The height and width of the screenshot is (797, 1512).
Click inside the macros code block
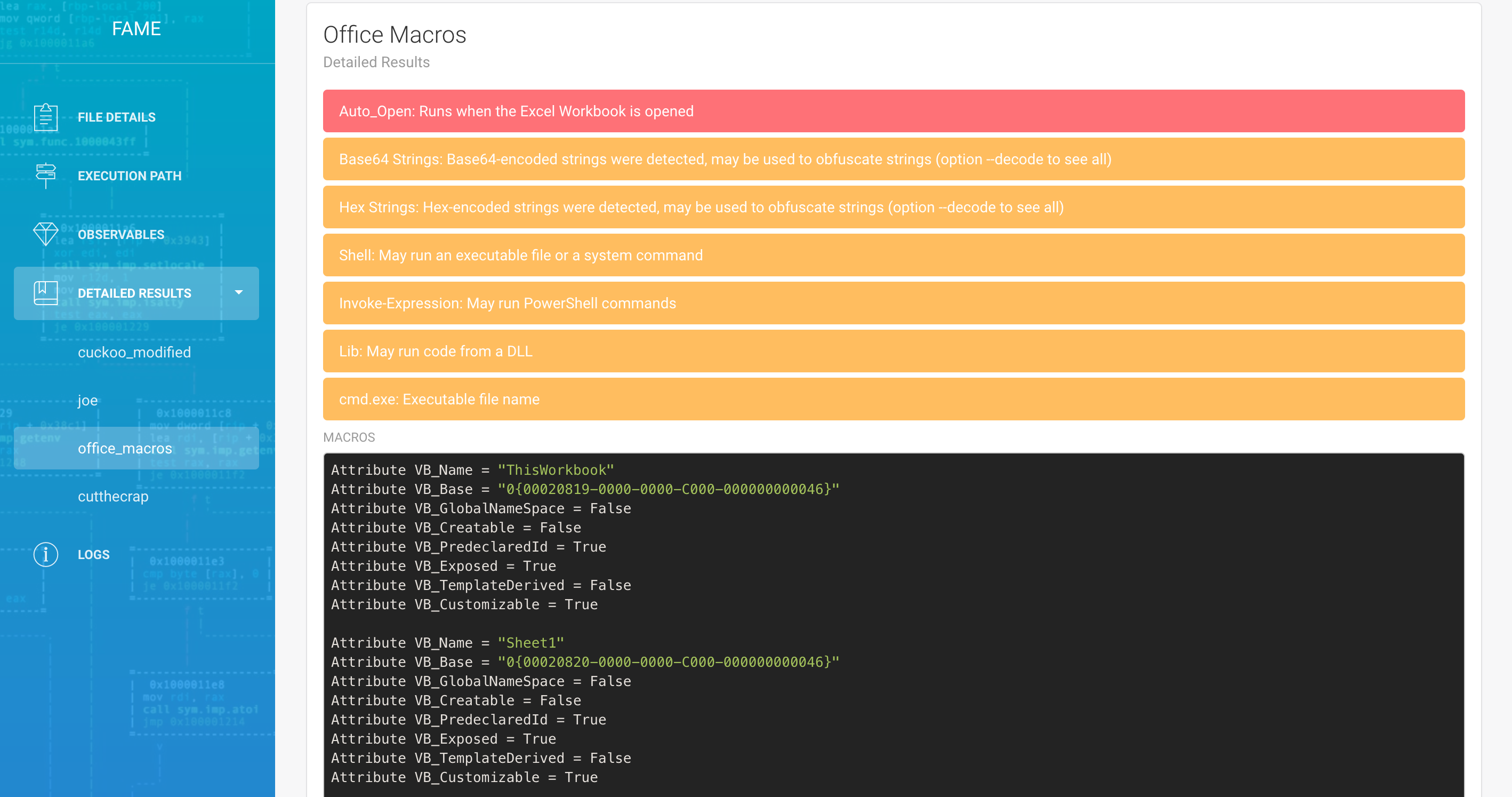(x=894, y=623)
